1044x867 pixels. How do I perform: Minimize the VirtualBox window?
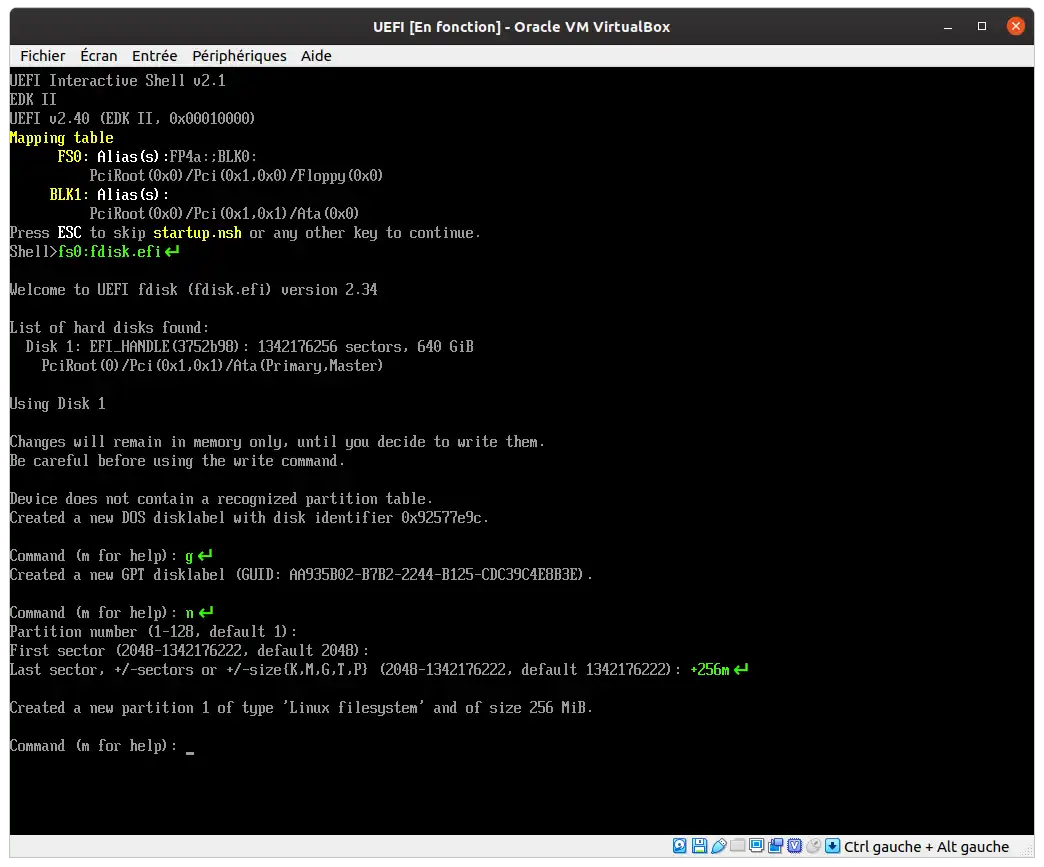(947, 27)
